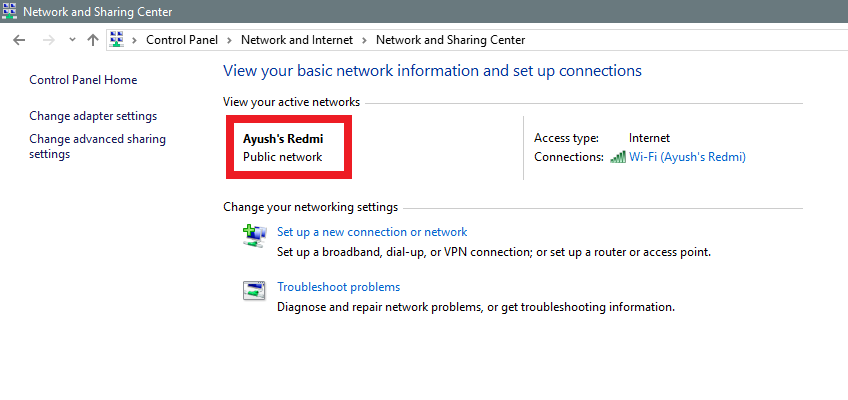Go up one level with the Up arrow
This screenshot has width=848, height=400.
(93, 40)
